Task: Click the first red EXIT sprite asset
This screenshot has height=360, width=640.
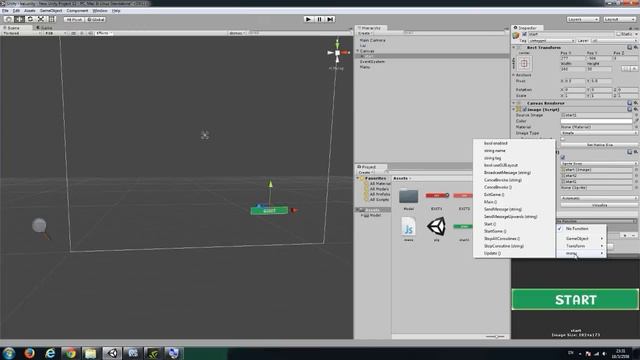Action: pyautogui.click(x=437, y=196)
